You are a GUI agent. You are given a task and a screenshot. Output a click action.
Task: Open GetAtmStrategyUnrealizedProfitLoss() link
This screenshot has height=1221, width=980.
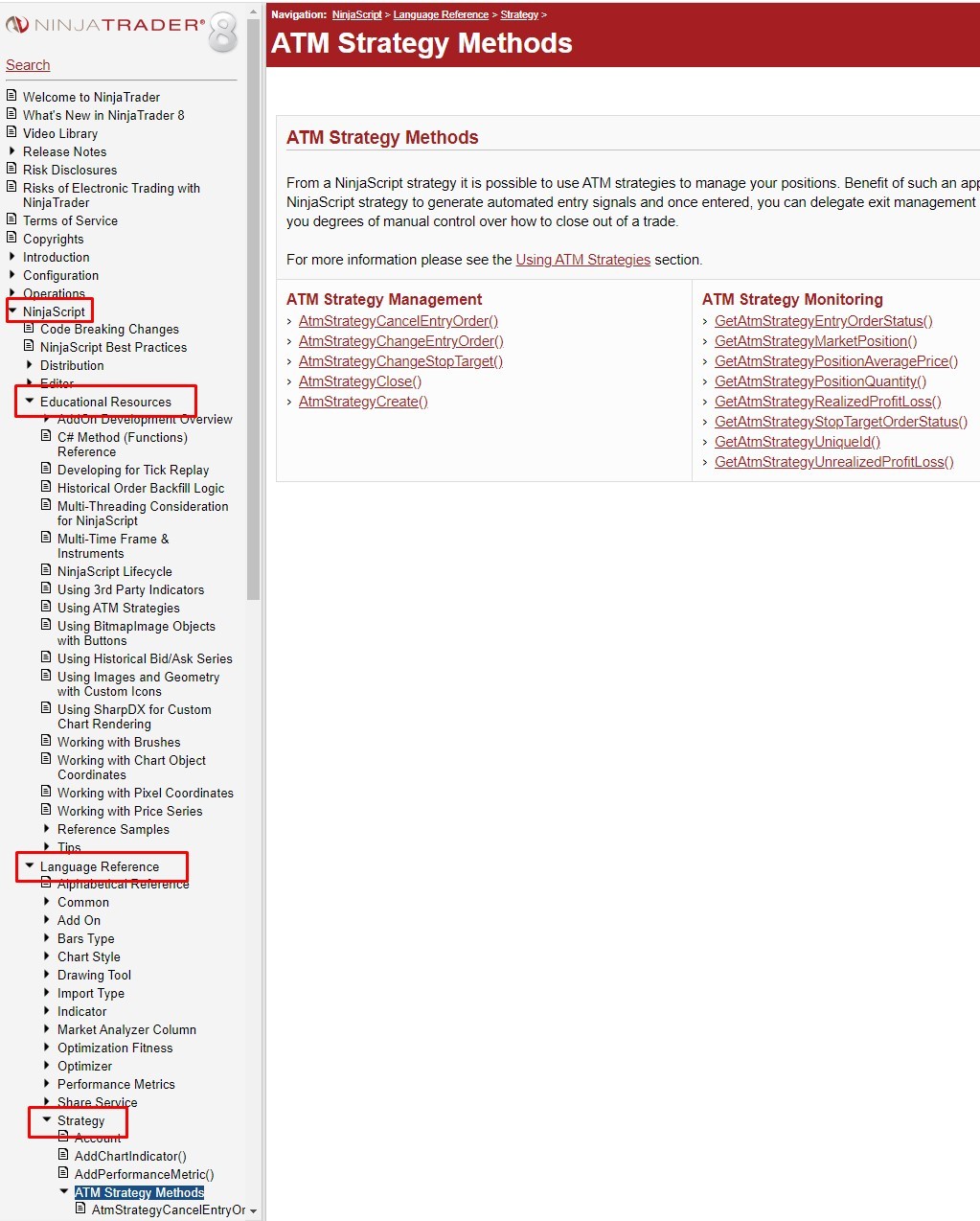coord(834,462)
